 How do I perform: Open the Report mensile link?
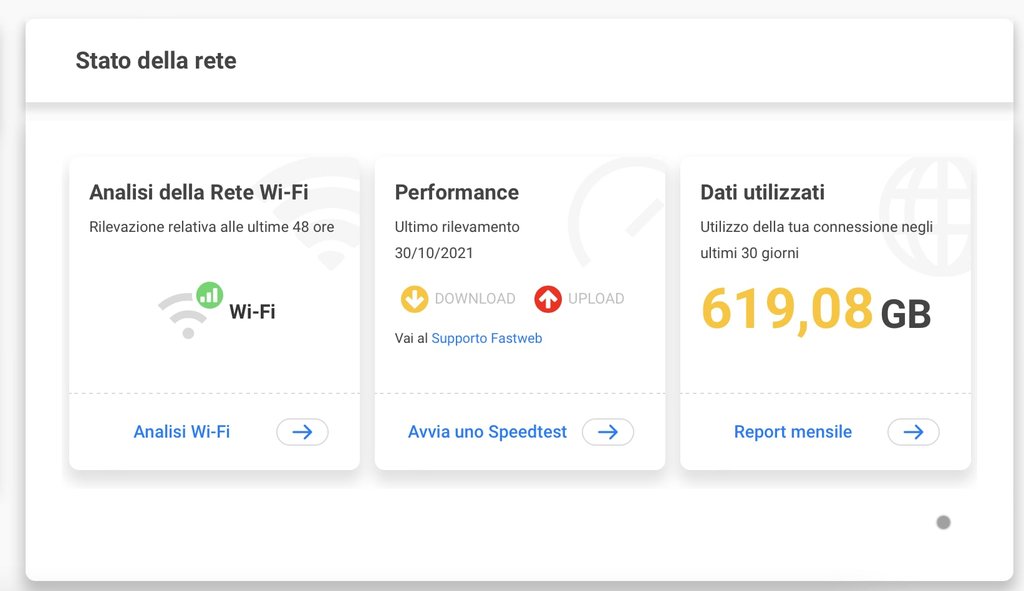pos(793,432)
